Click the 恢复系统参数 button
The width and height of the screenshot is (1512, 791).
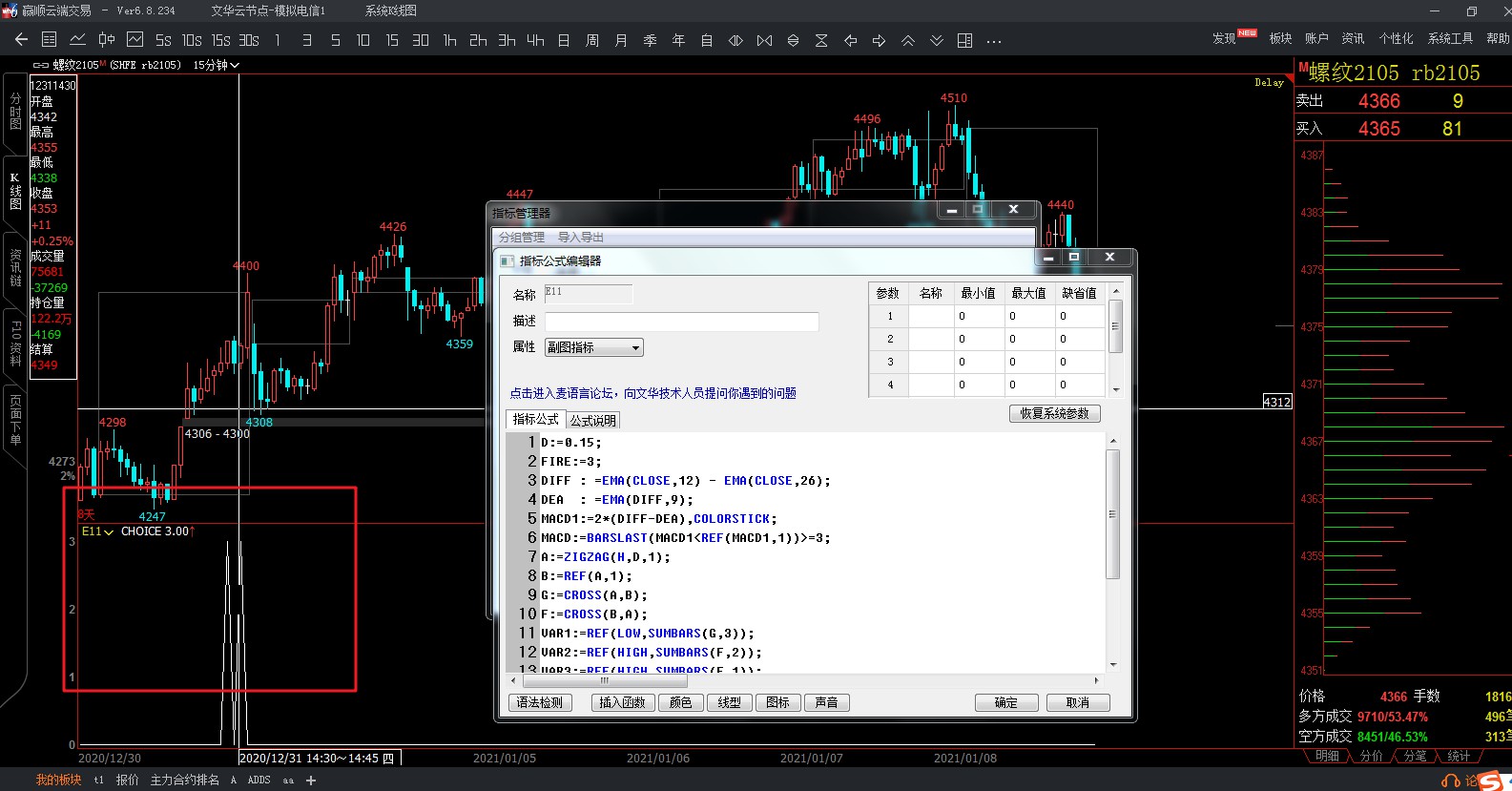[1054, 414]
